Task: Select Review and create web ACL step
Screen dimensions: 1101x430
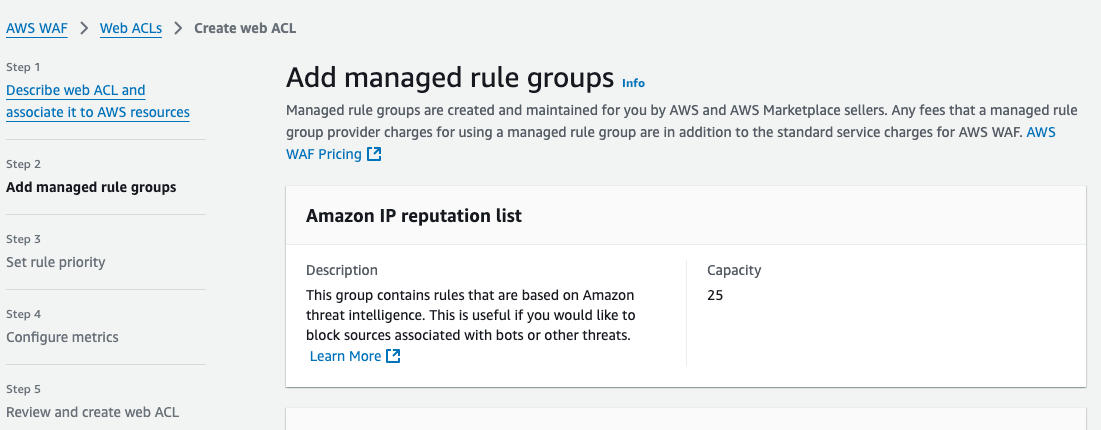Action: [x=93, y=412]
